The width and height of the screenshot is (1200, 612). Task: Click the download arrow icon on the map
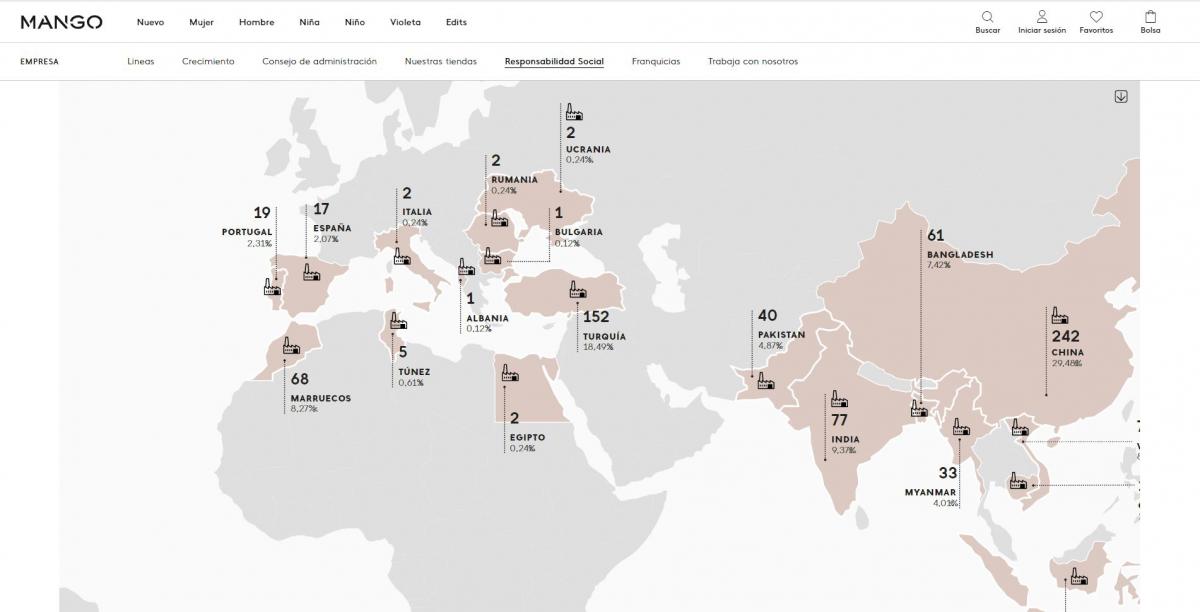(1121, 95)
